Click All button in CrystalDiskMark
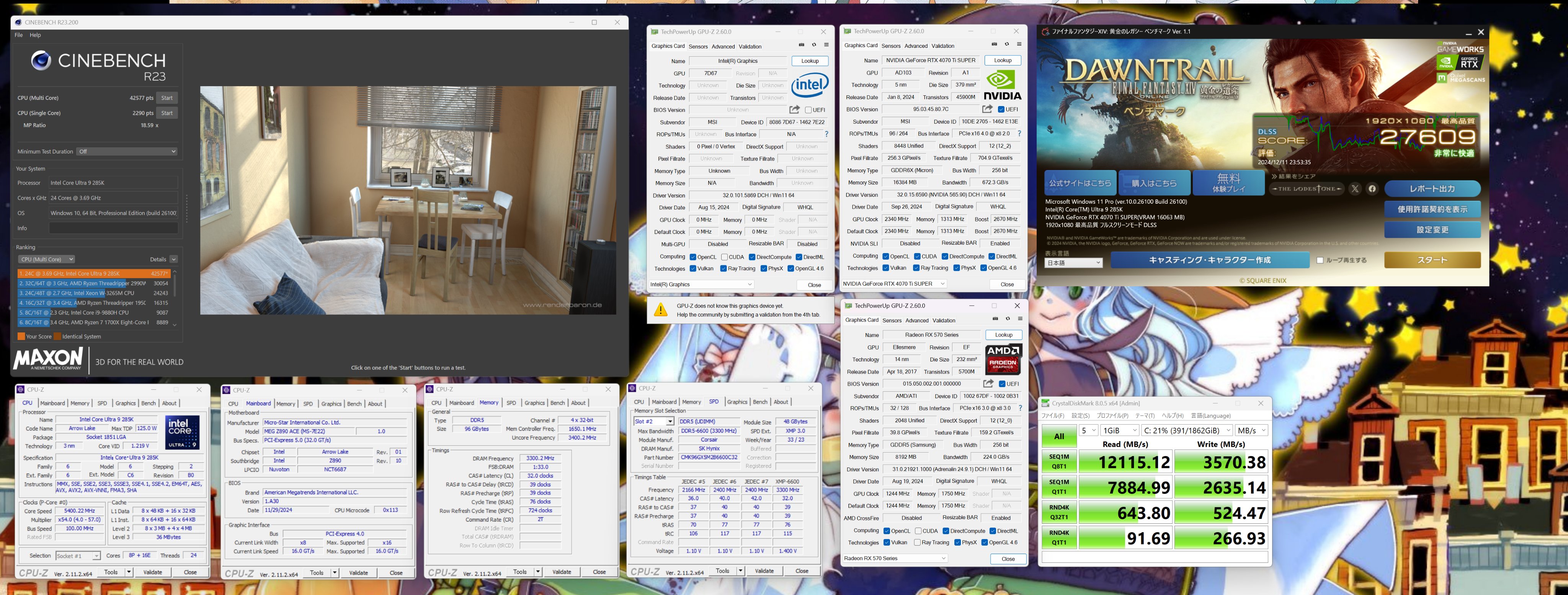The height and width of the screenshot is (595, 1568). click(x=1059, y=436)
